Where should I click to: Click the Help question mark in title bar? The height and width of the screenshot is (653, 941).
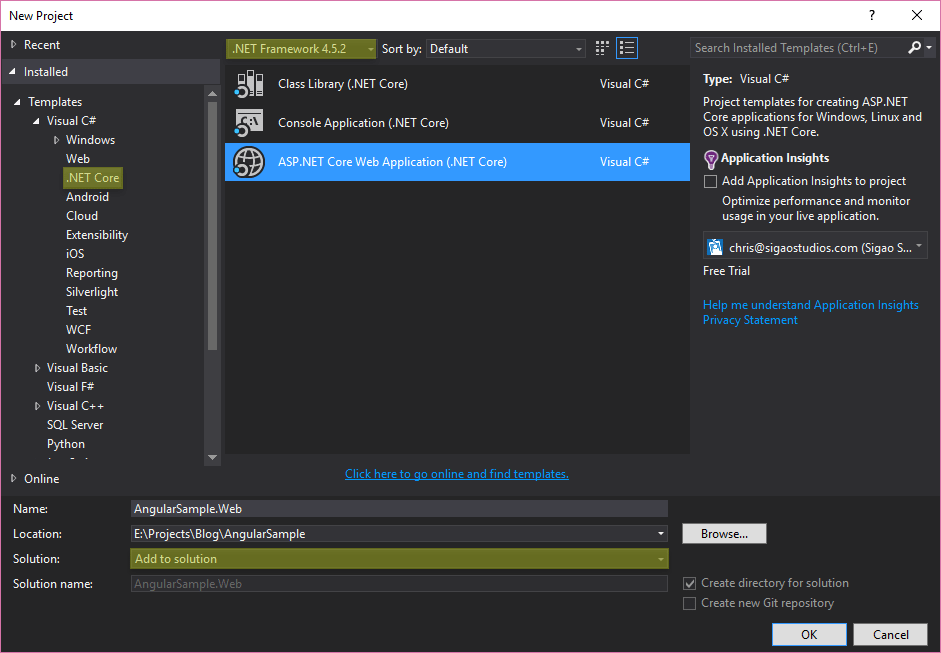click(871, 15)
